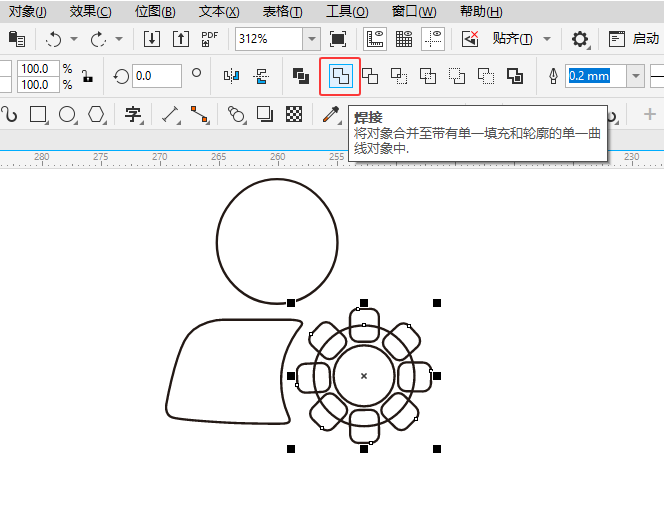
Task: Select the Ellipse tool
Action: tap(67, 113)
